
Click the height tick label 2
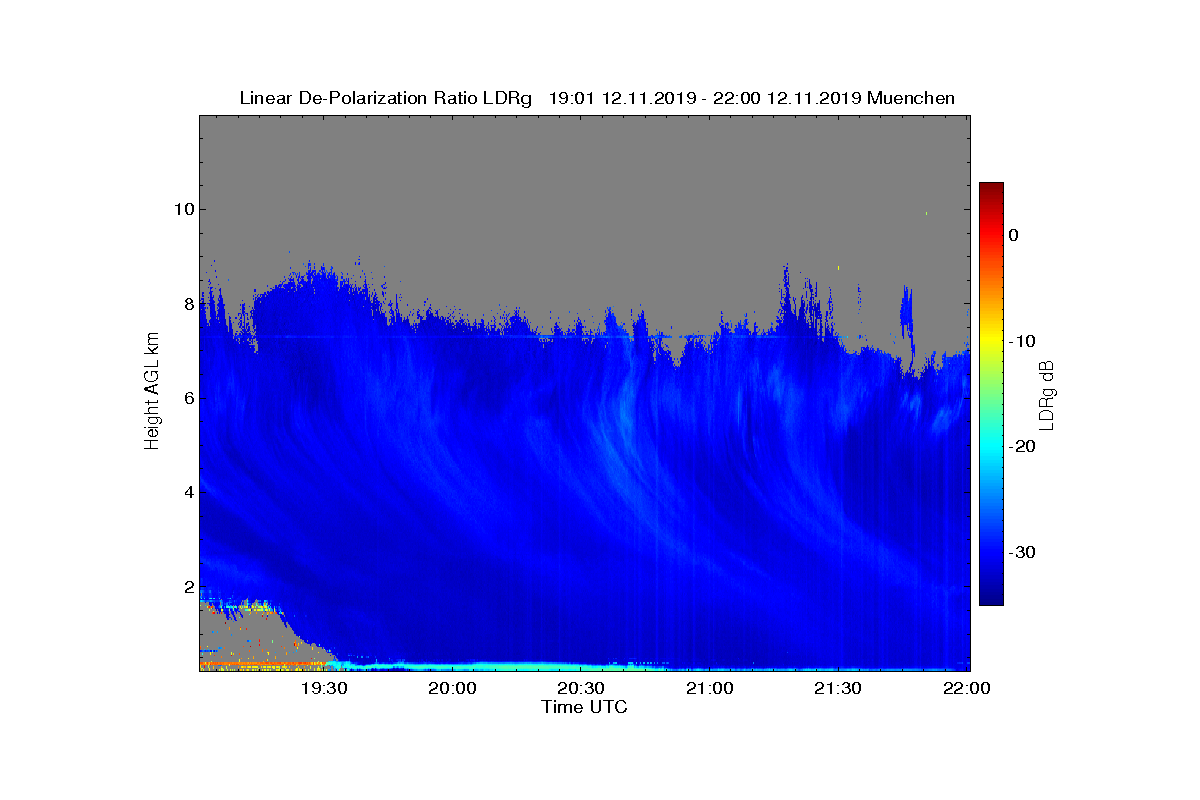[x=189, y=586]
